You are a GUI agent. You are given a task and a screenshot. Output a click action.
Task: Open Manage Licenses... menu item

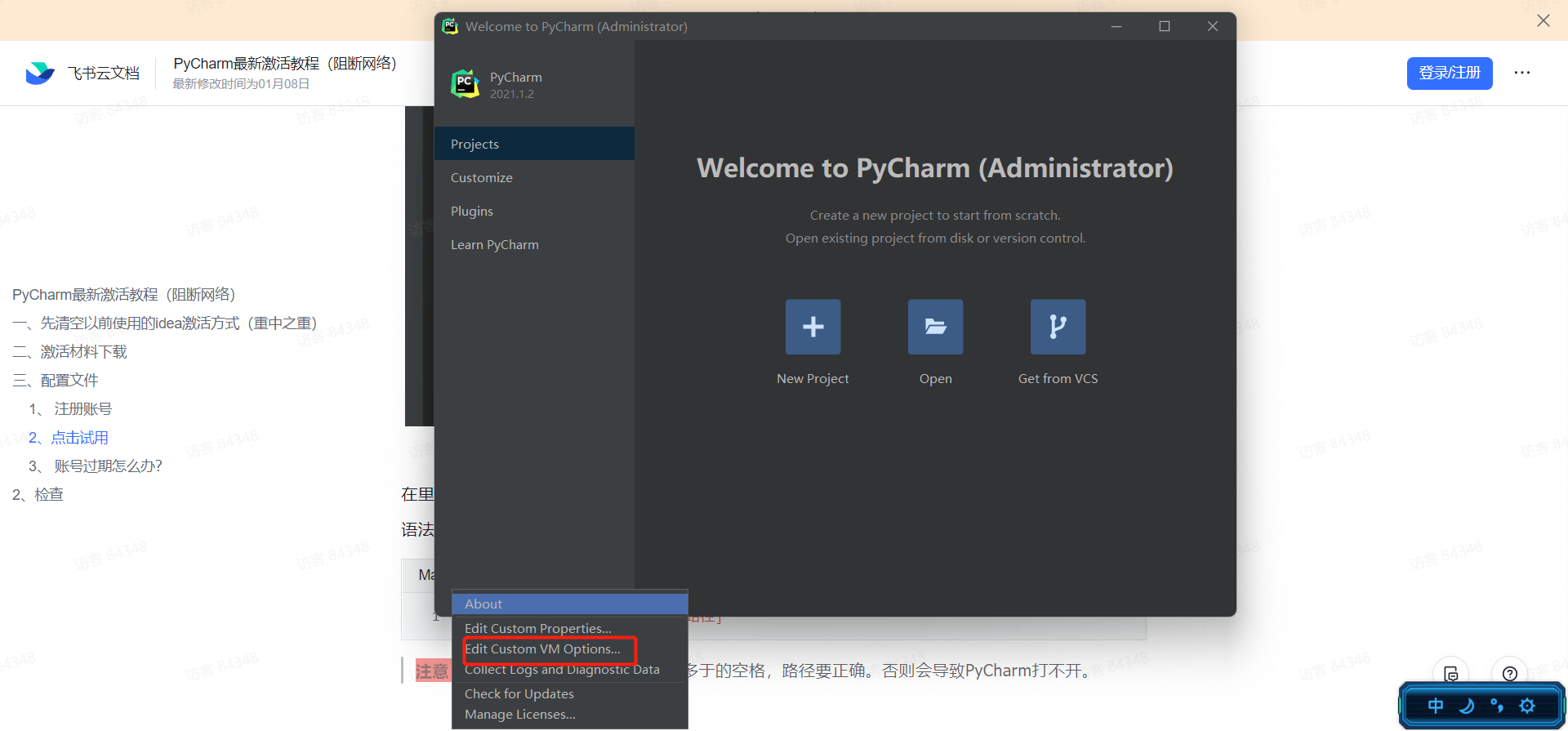coord(570,714)
